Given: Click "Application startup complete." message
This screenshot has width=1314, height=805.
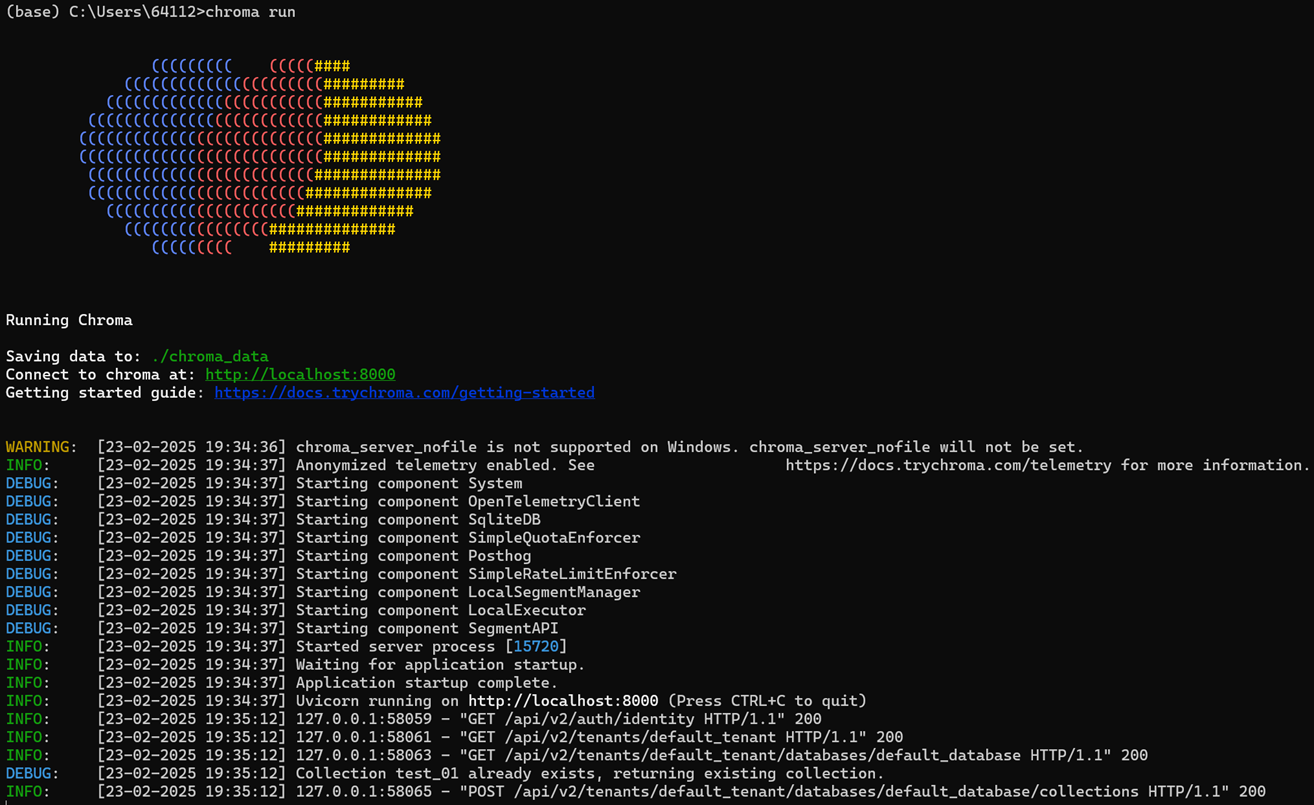Looking at the screenshot, I should 427,683.
